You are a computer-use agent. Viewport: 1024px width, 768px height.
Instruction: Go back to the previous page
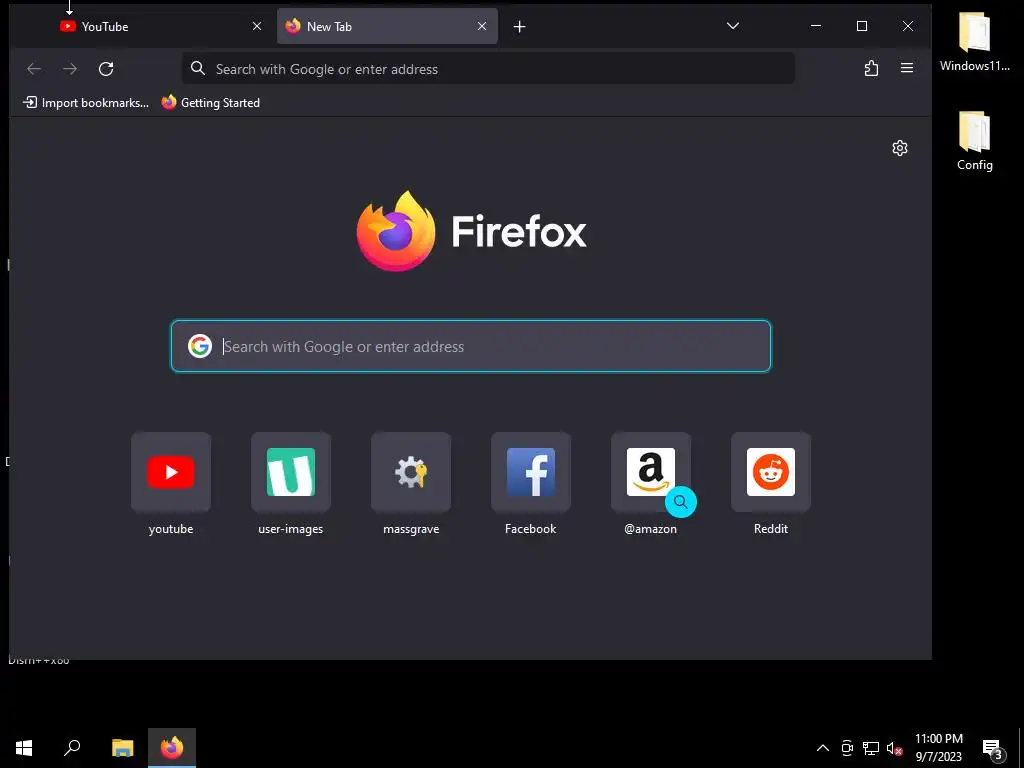coord(34,69)
